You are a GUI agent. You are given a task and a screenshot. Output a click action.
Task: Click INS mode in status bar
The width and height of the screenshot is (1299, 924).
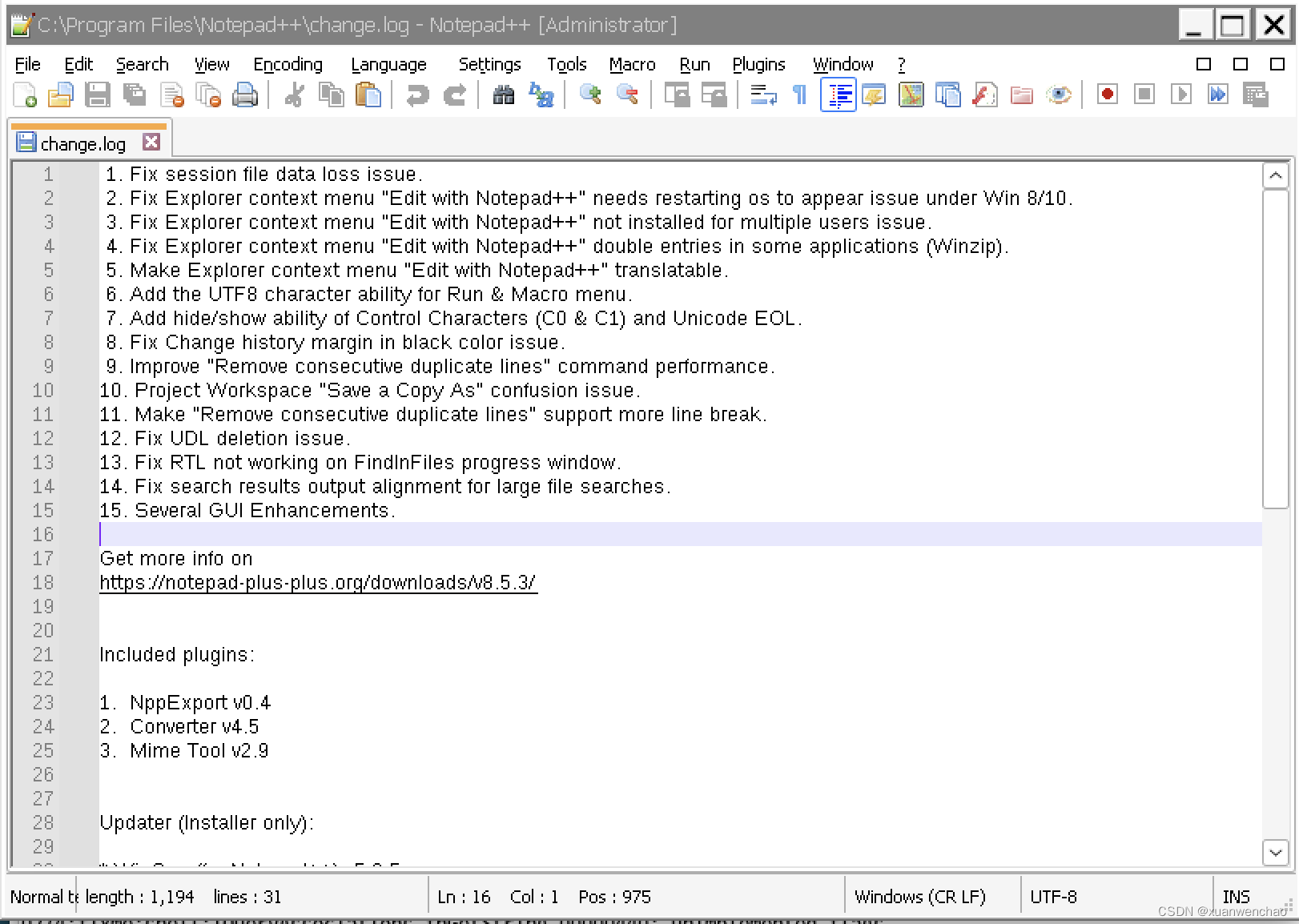tap(1236, 897)
